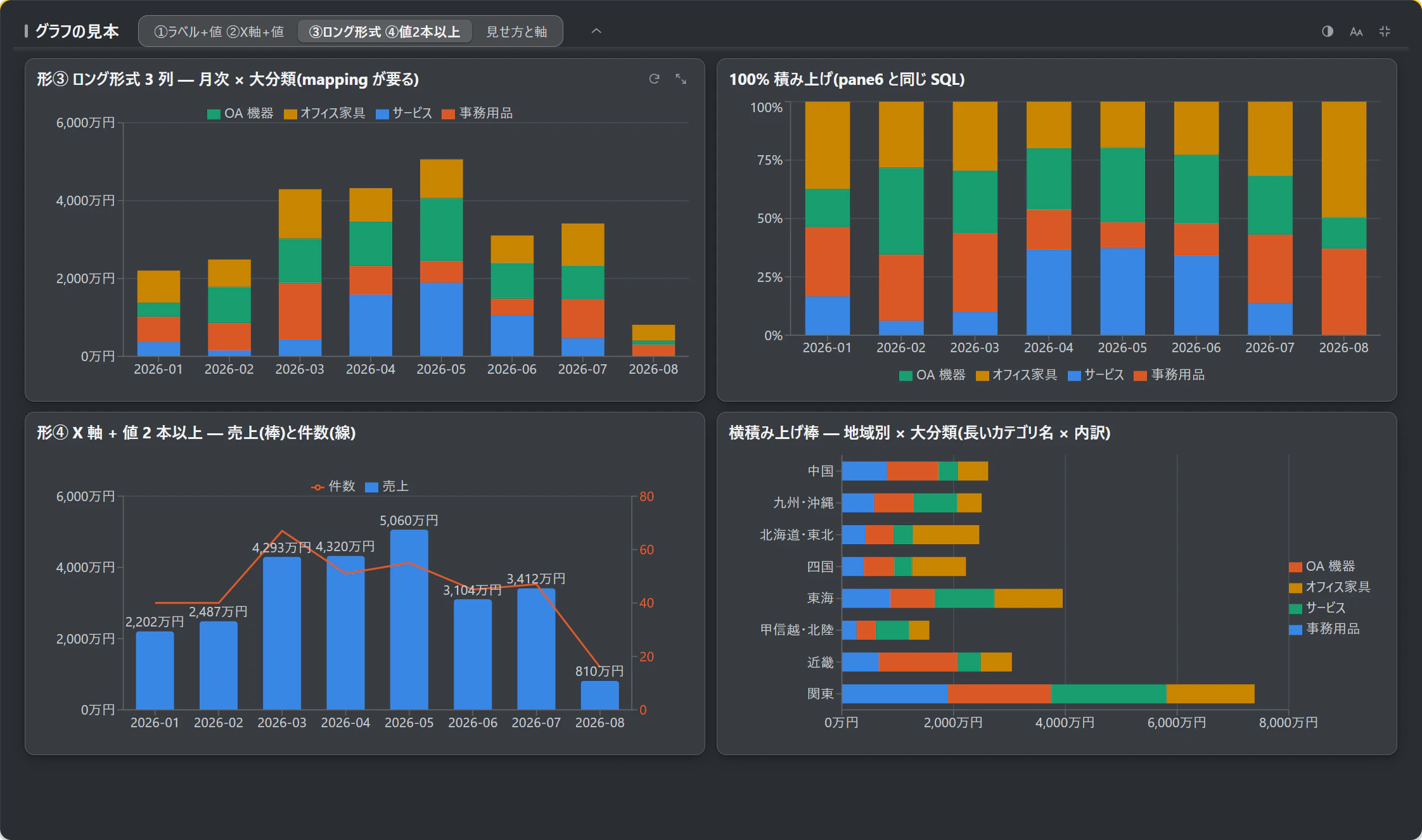
Task: Click the 2026-08 column in the 100% 積み上げ chart
Action: 1344,218
